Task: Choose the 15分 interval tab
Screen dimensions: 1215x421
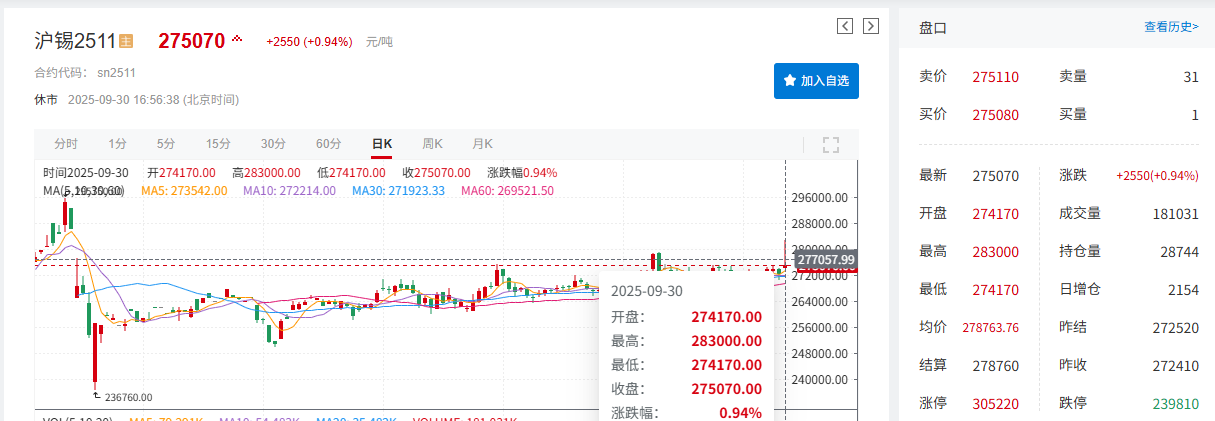Action: [x=218, y=144]
